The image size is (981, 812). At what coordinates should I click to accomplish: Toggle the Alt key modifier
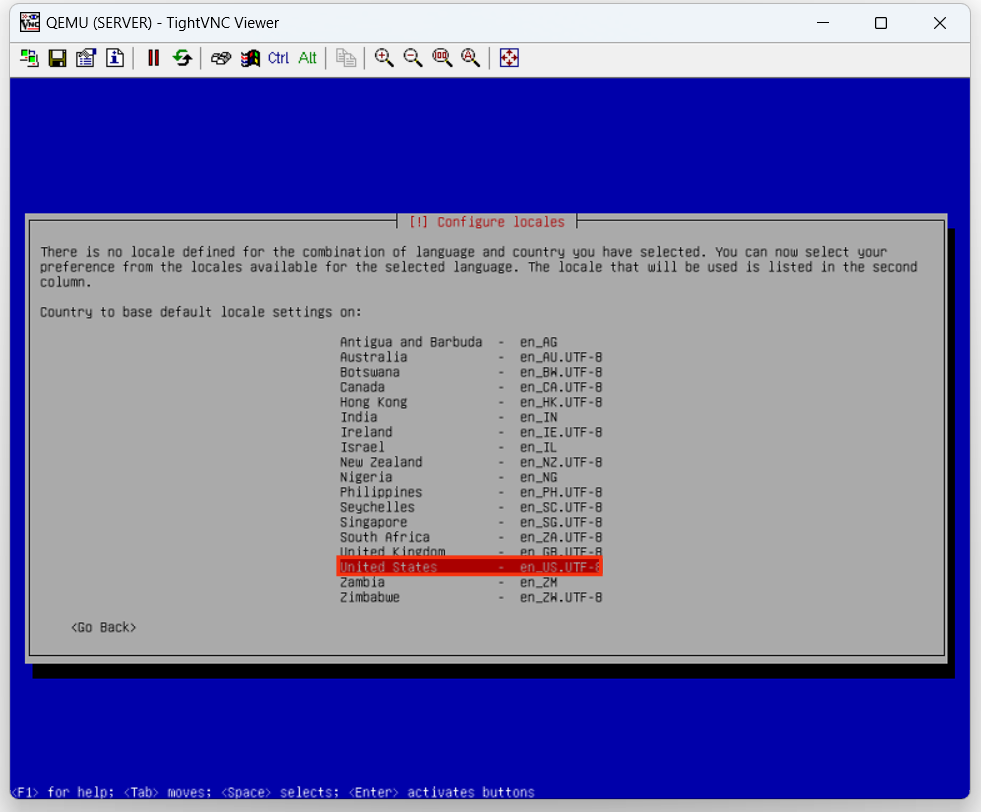(307, 58)
